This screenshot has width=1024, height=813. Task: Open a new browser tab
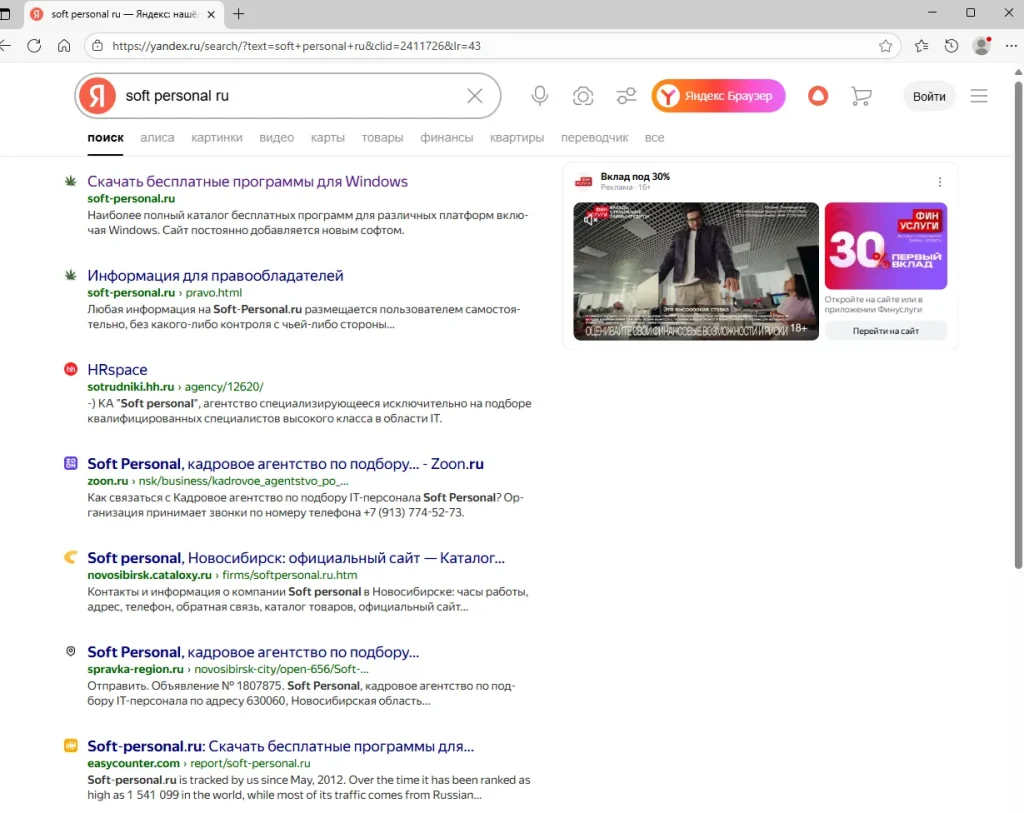238,14
